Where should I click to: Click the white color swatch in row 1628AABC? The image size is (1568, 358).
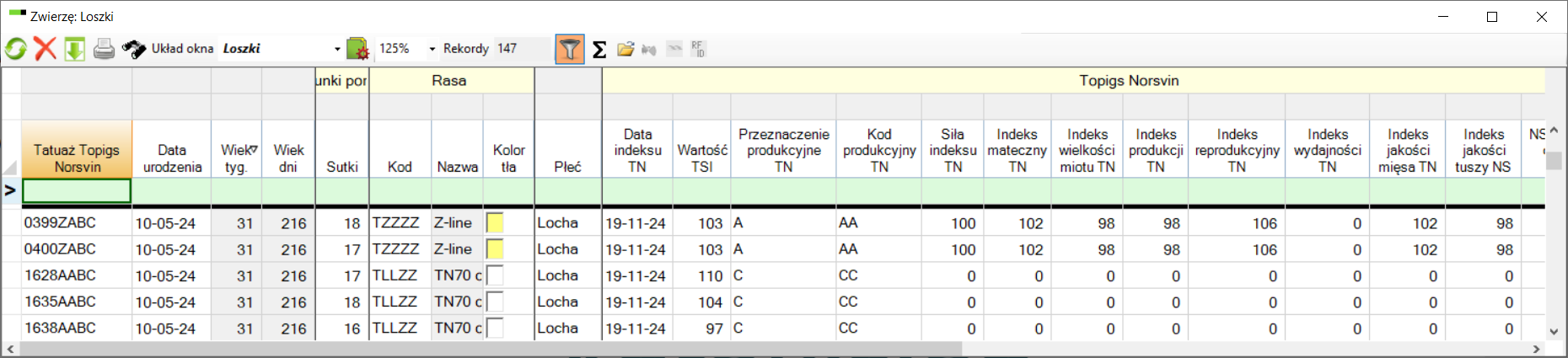[495, 275]
